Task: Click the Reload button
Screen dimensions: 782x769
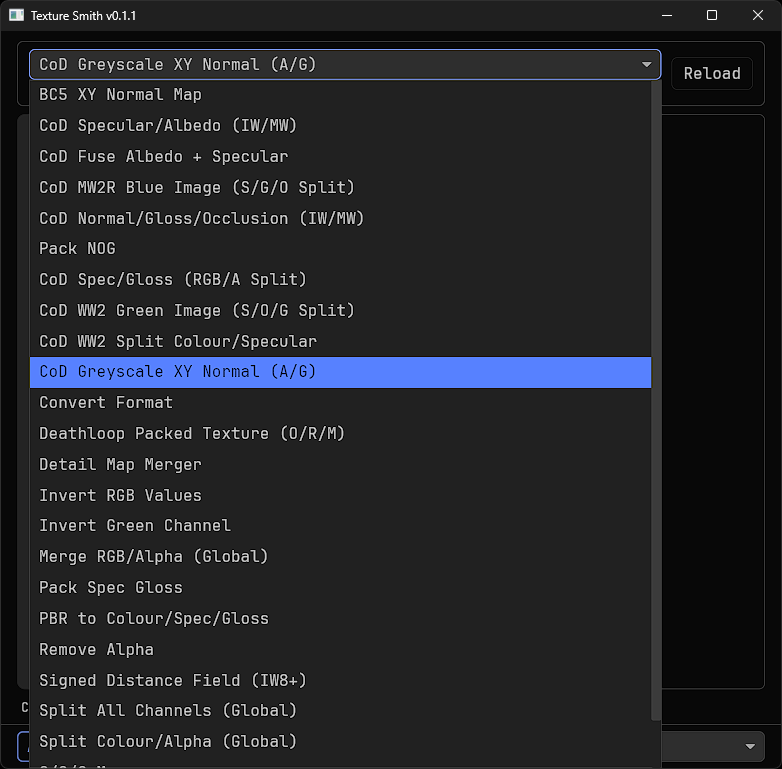Action: 712,73
